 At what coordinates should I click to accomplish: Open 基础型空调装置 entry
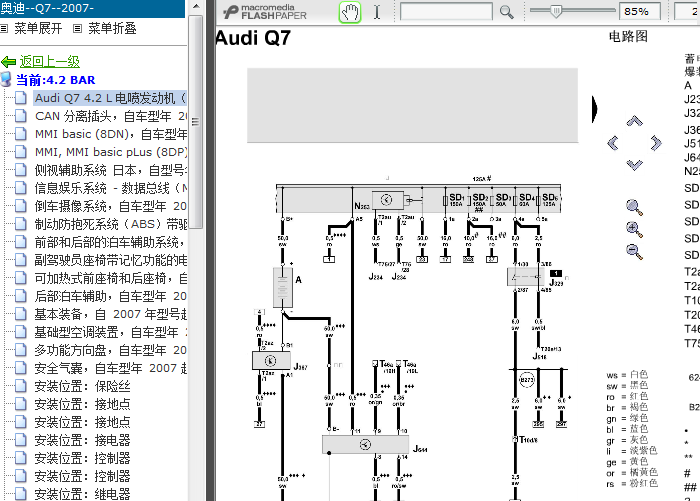tap(111, 332)
